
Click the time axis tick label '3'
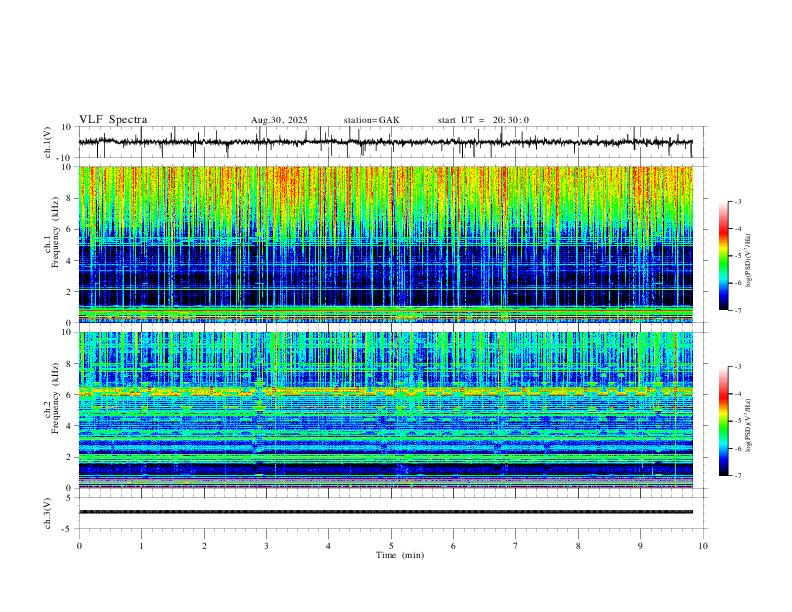point(266,546)
